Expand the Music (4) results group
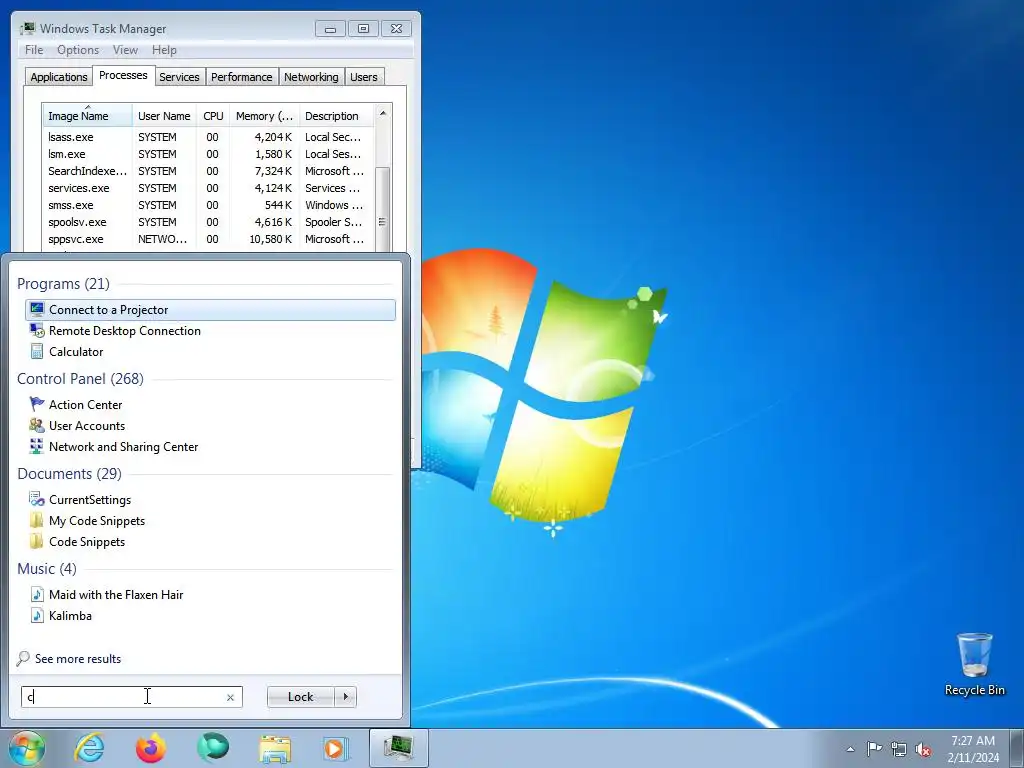The image size is (1024, 768). pos(47,568)
